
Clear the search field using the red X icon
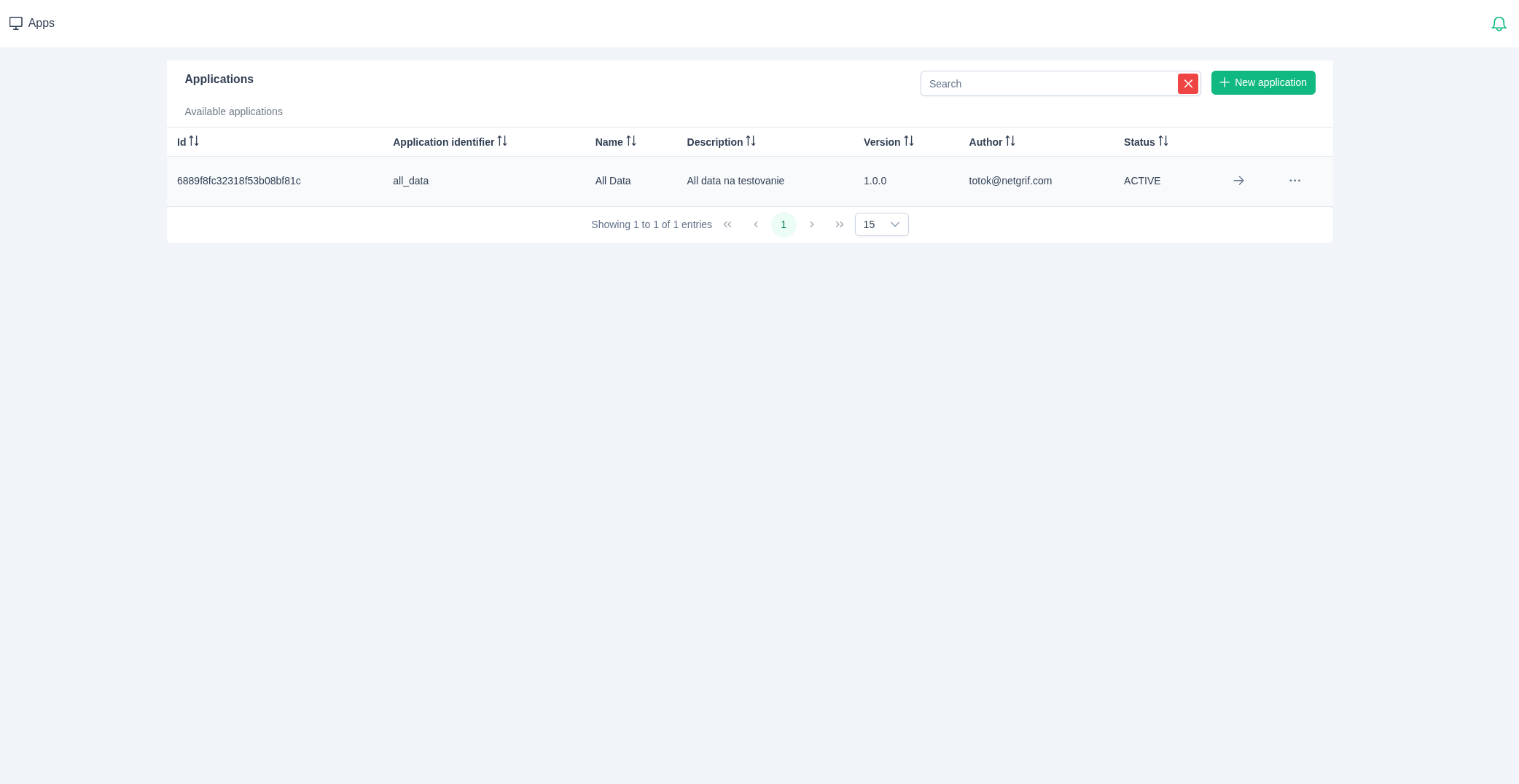(1188, 83)
